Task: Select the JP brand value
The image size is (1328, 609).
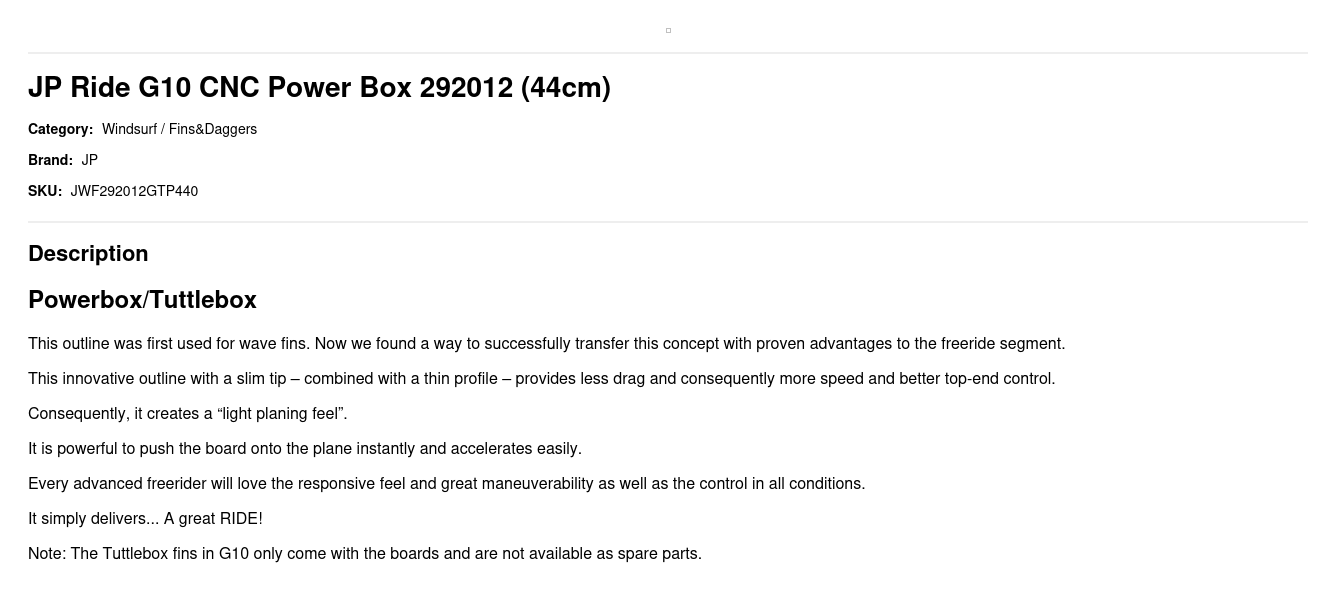Action: (90, 160)
